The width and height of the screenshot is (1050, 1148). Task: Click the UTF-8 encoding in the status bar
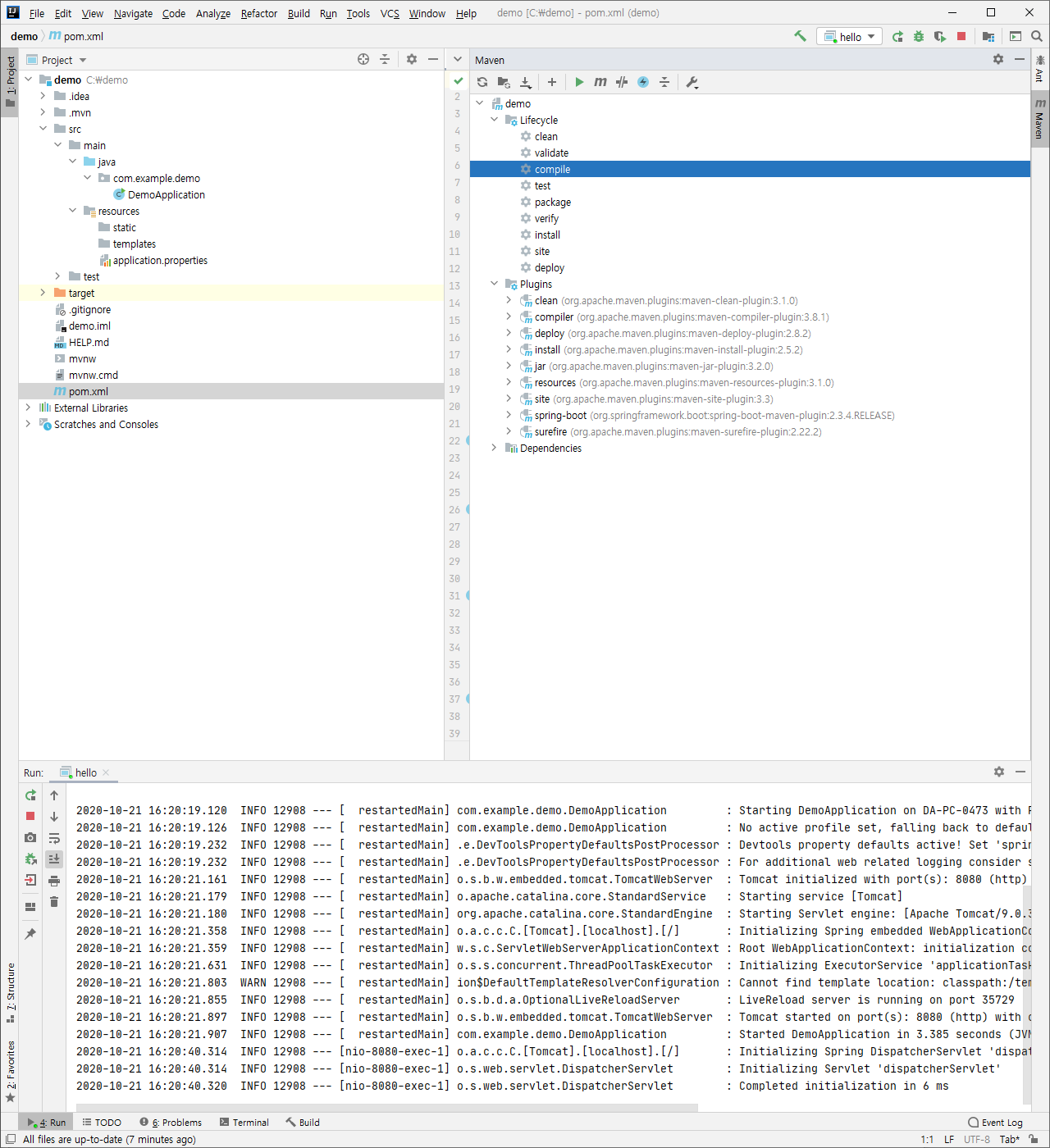[x=977, y=1139]
